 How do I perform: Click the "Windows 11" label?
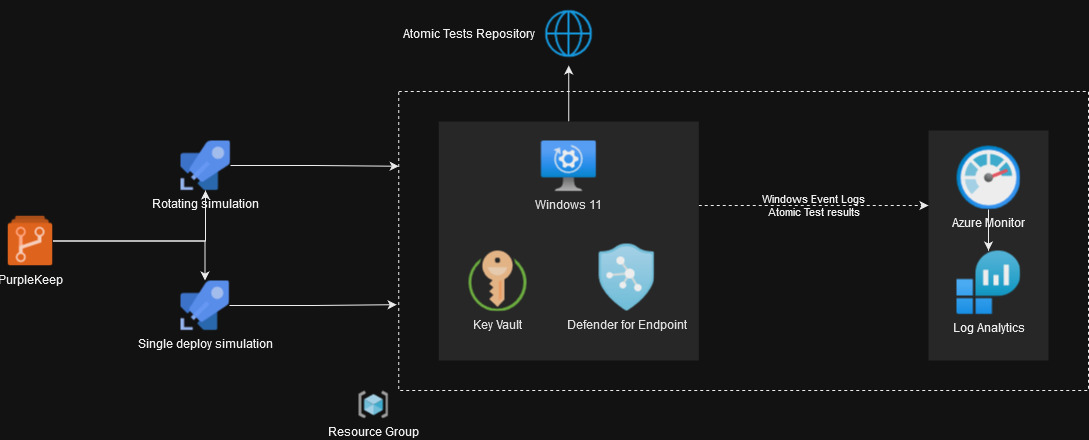pos(568,205)
